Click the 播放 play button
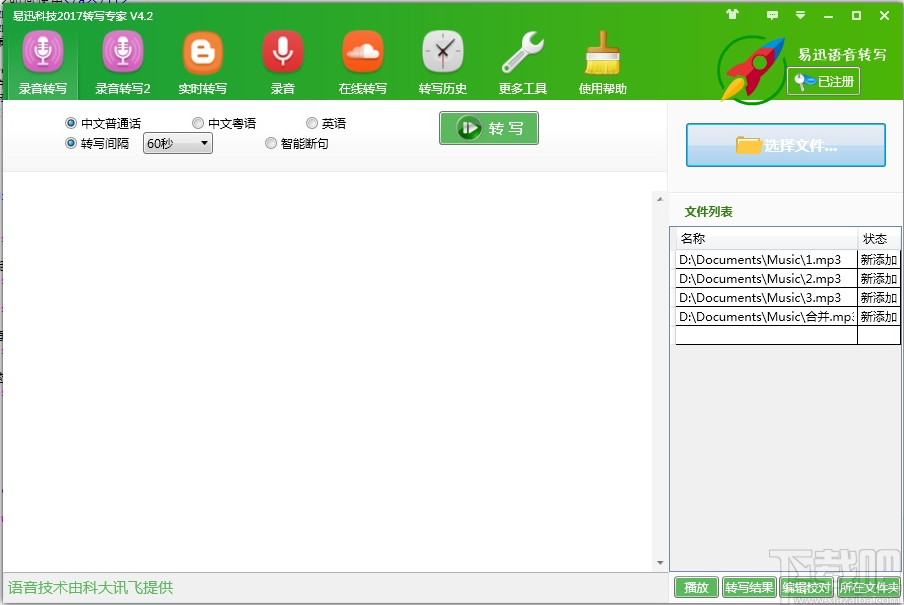Image resolution: width=904 pixels, height=605 pixels. click(x=696, y=587)
